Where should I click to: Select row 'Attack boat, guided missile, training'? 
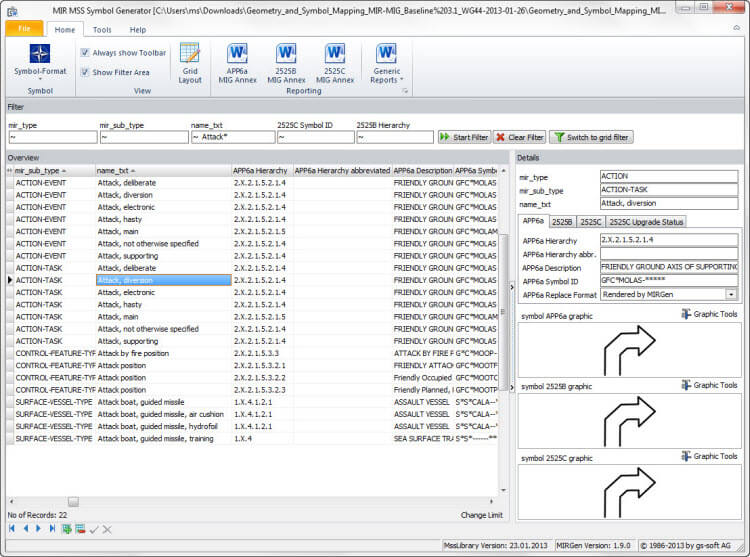[x=254, y=438]
